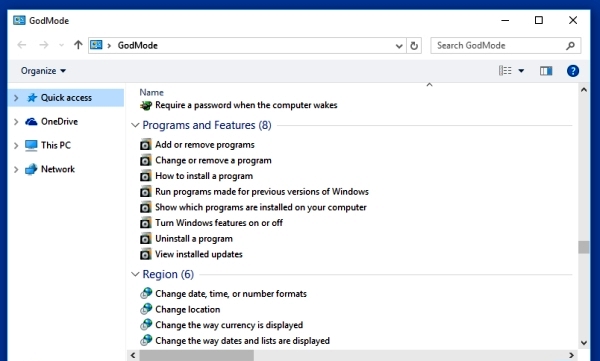
Task: Click the vertical scrollbar down arrow
Action: point(584,343)
